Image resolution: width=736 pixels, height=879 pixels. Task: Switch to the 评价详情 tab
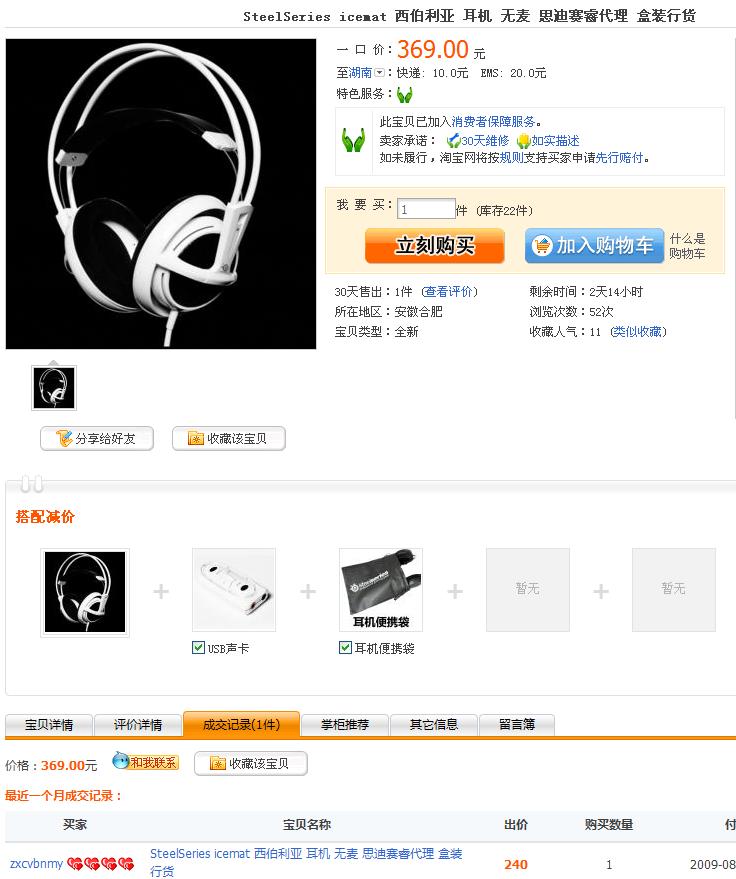pos(138,724)
